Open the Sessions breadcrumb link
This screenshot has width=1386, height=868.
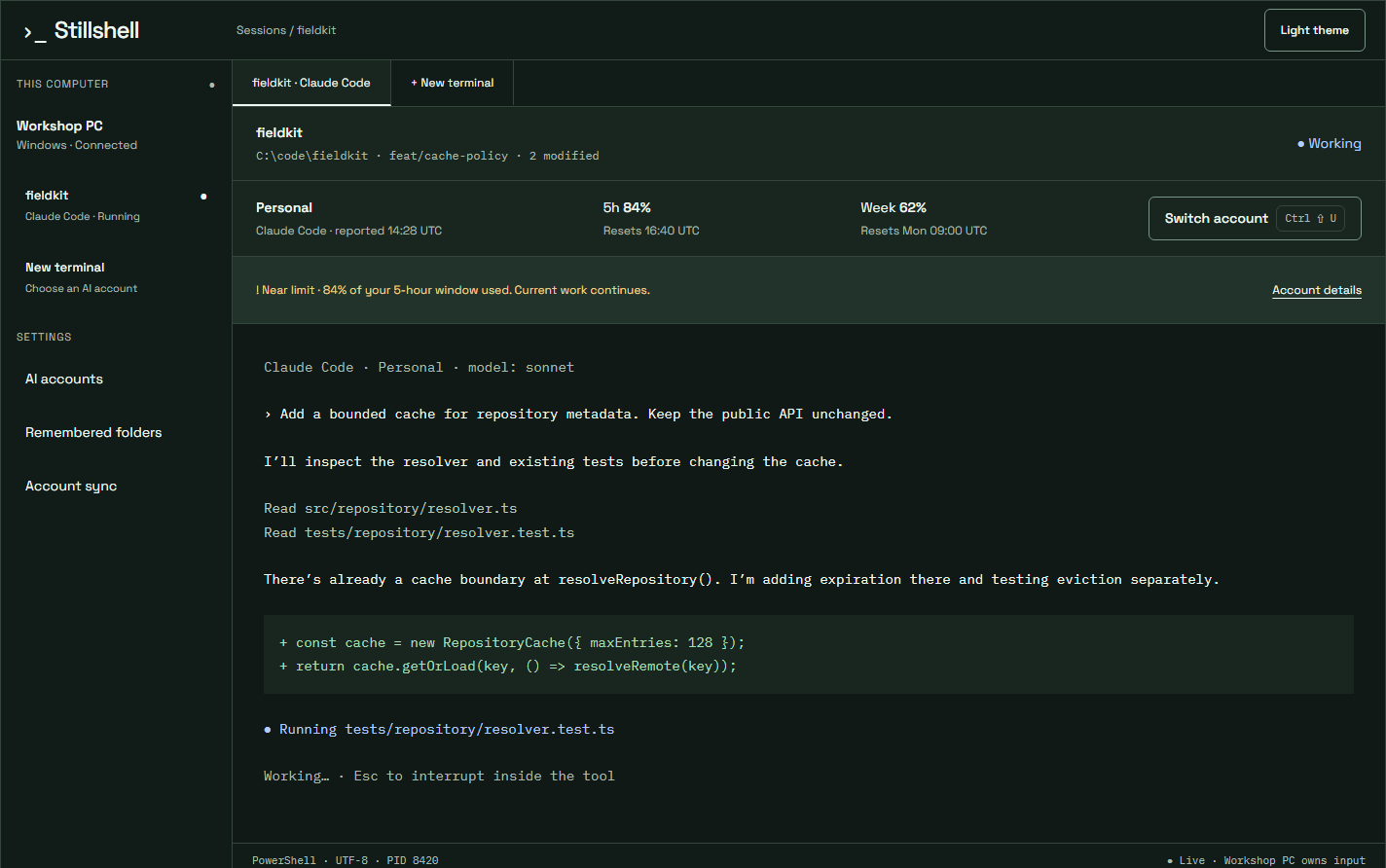(x=261, y=30)
